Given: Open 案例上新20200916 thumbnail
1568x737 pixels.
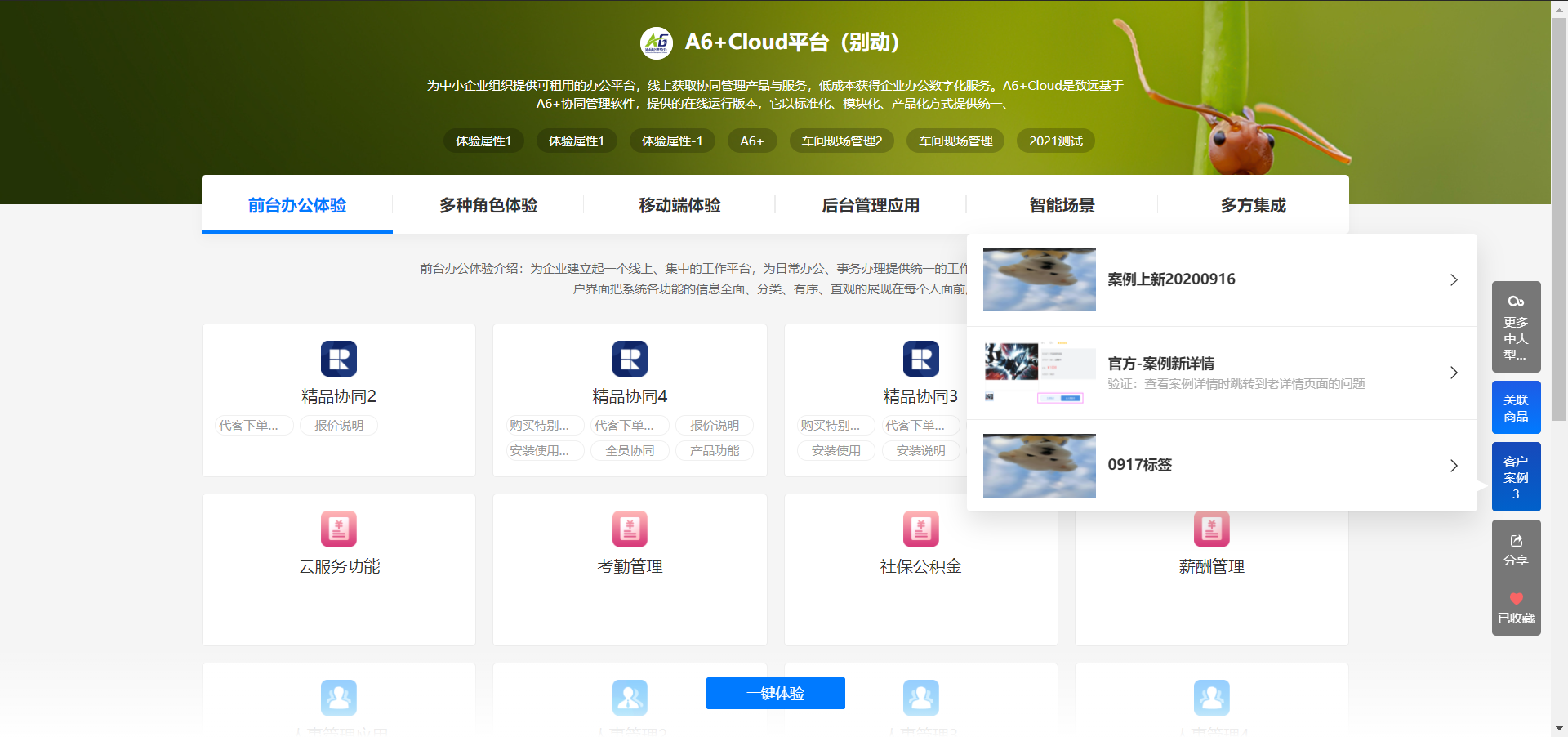Looking at the screenshot, I should coord(1040,279).
